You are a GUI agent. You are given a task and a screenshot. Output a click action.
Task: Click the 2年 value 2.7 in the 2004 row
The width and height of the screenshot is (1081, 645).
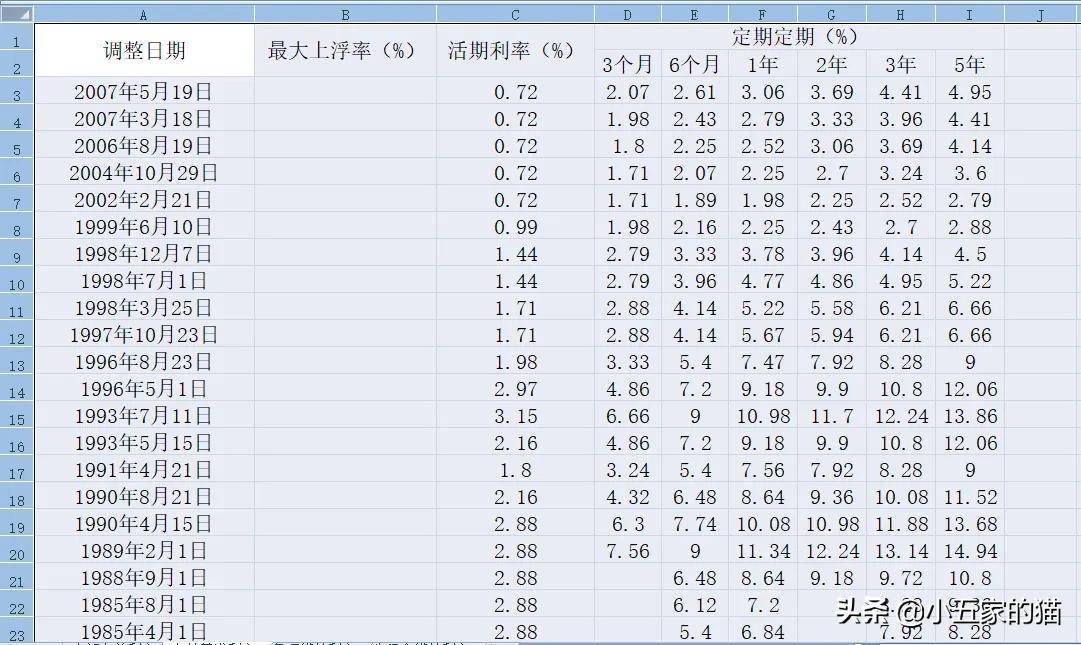[x=831, y=172]
